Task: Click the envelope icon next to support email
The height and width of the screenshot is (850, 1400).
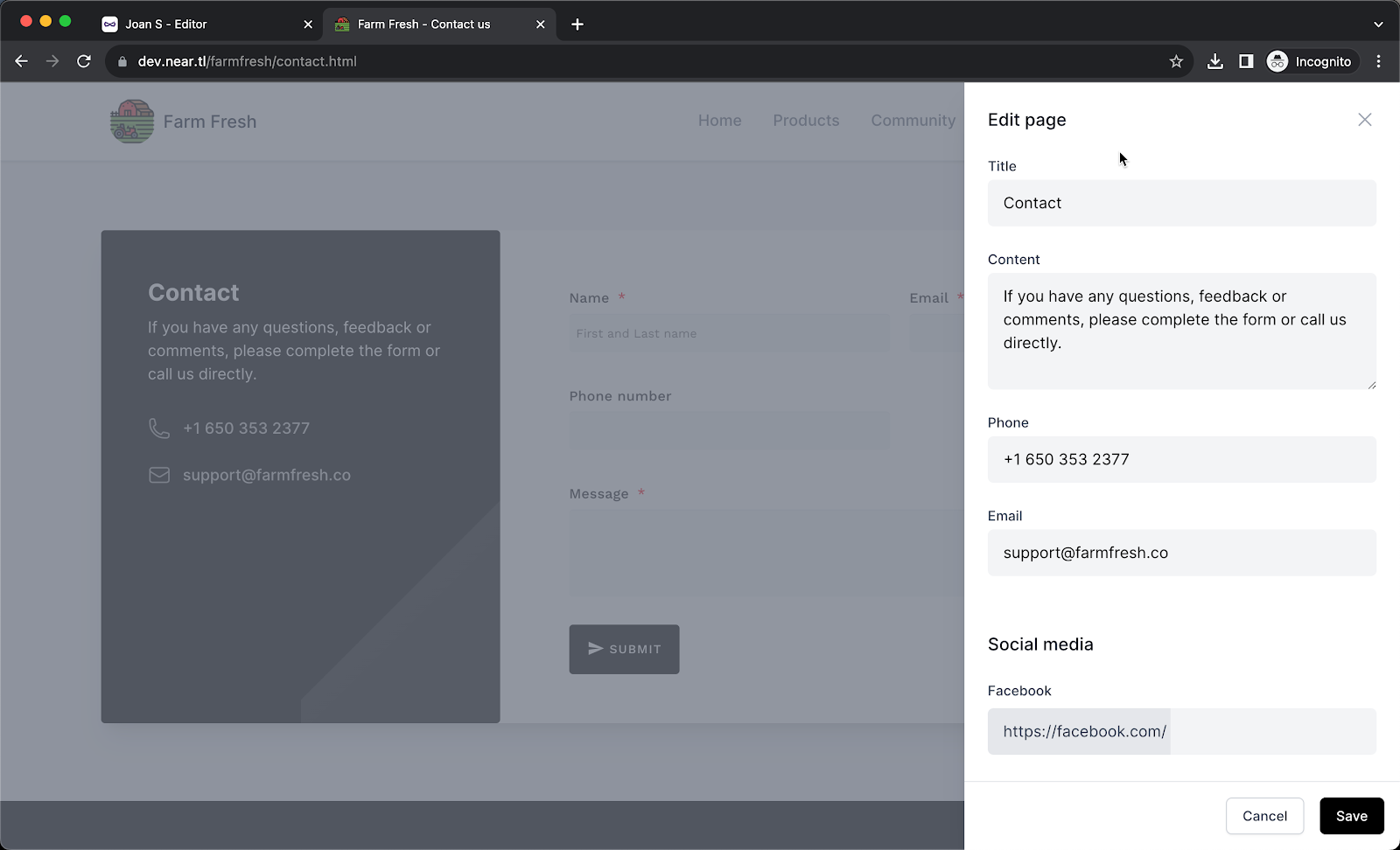Action: [x=158, y=475]
